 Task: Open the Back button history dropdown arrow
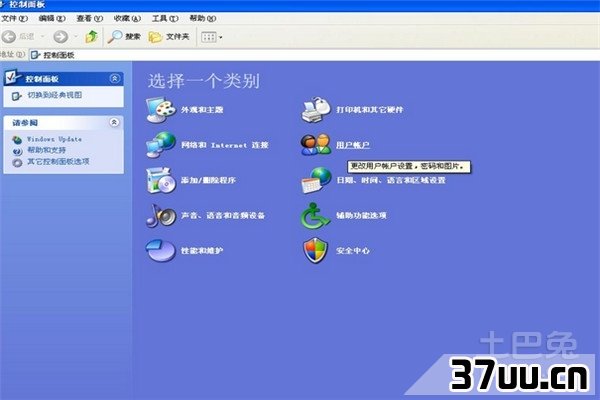(42, 37)
